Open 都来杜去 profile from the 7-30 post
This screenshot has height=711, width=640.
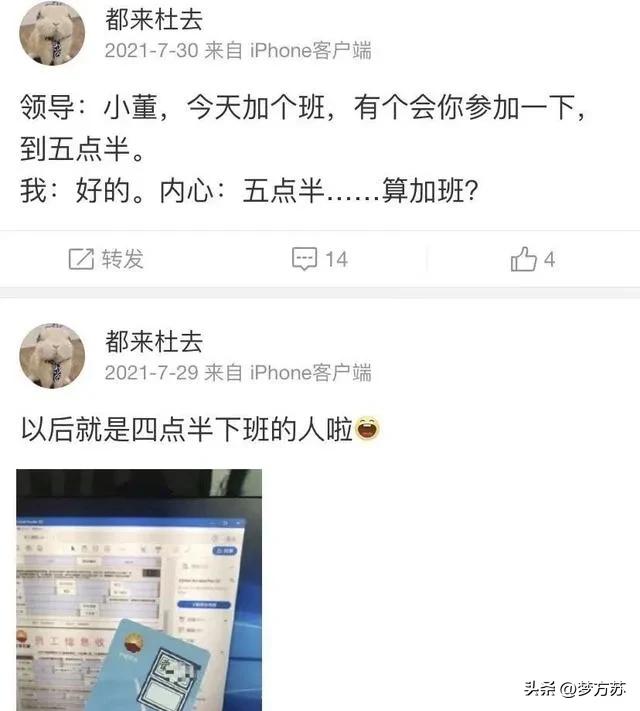coord(154,19)
